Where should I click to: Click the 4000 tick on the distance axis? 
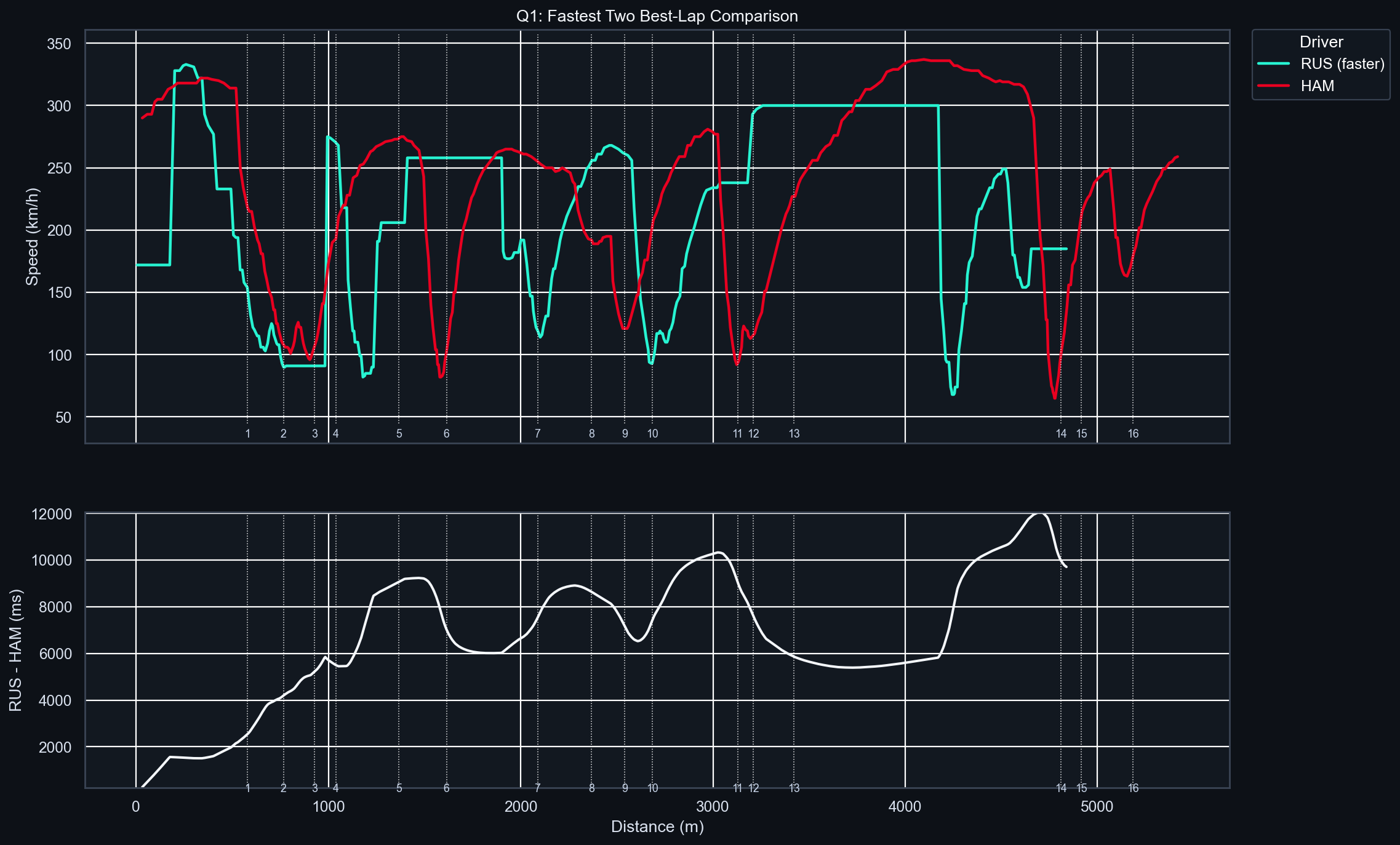pyautogui.click(x=905, y=807)
